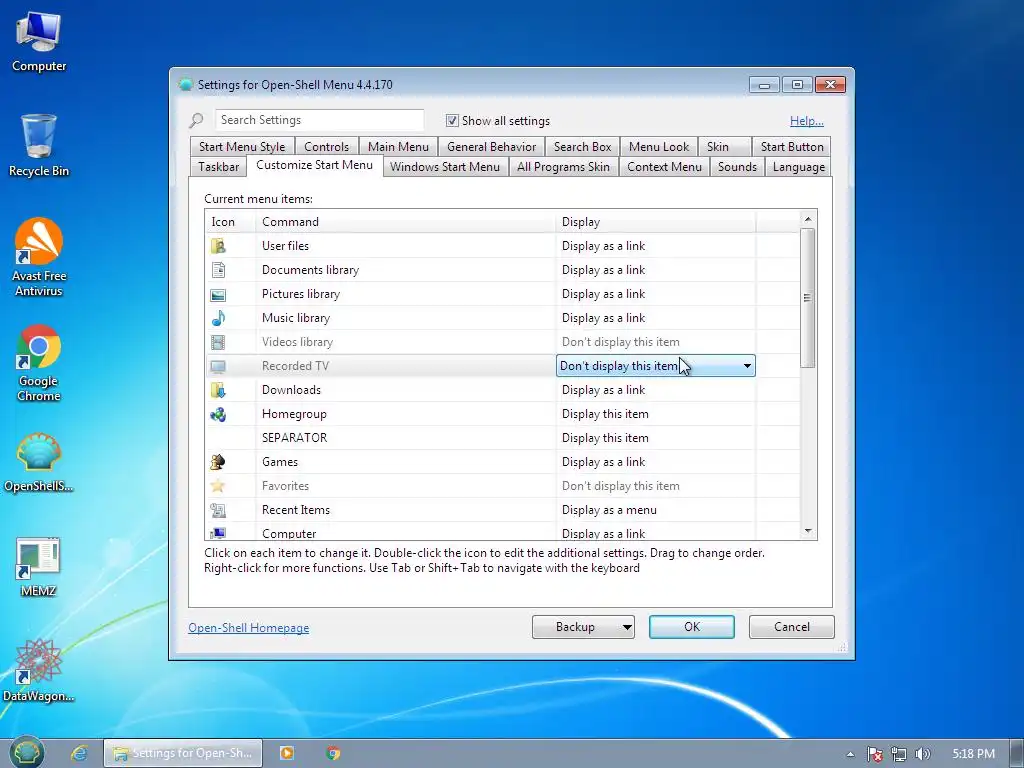Click the Pictures library row icon
1024x768 pixels.
pyautogui.click(x=218, y=295)
